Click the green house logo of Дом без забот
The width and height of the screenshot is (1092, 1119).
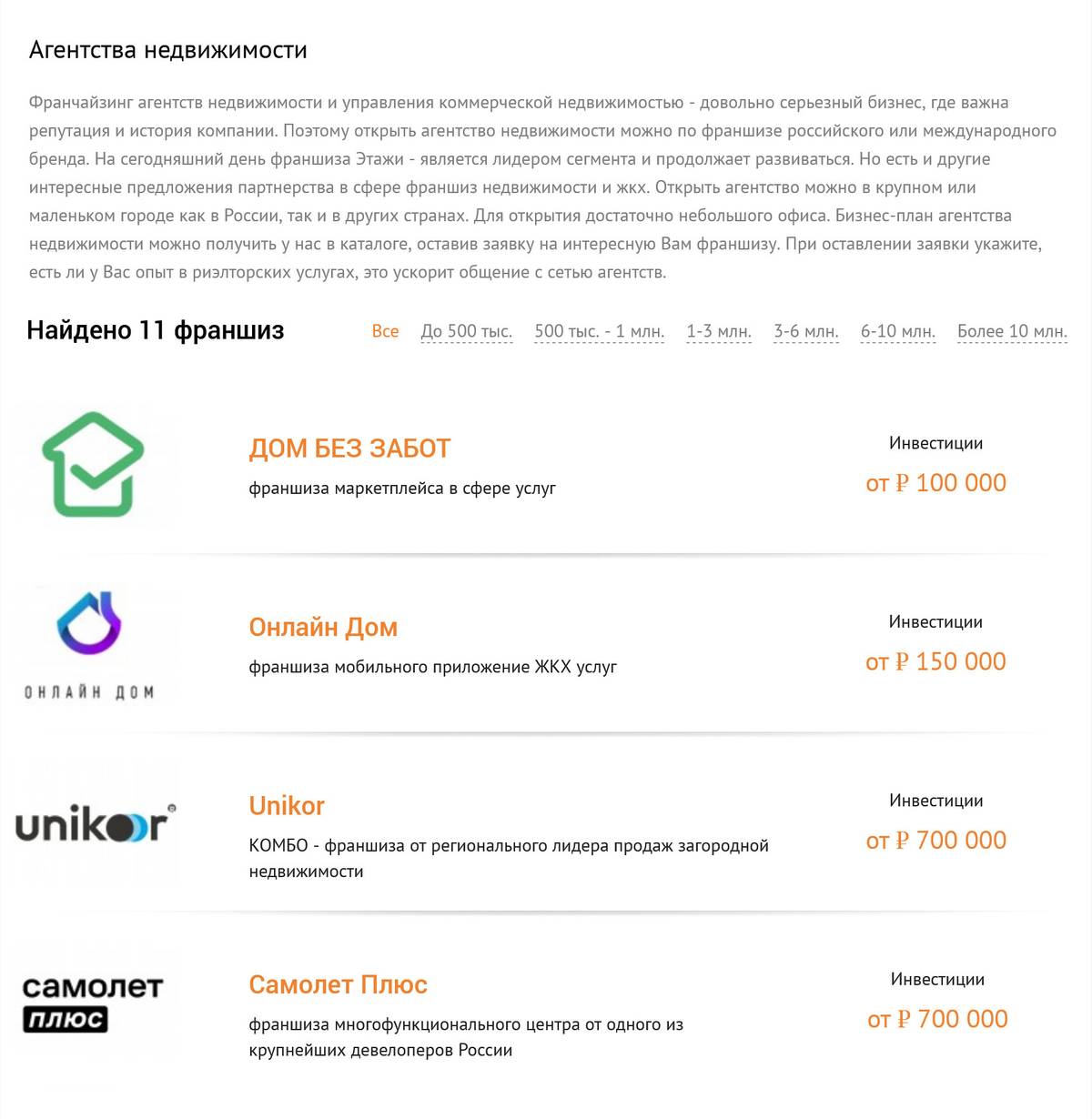pos(93,464)
